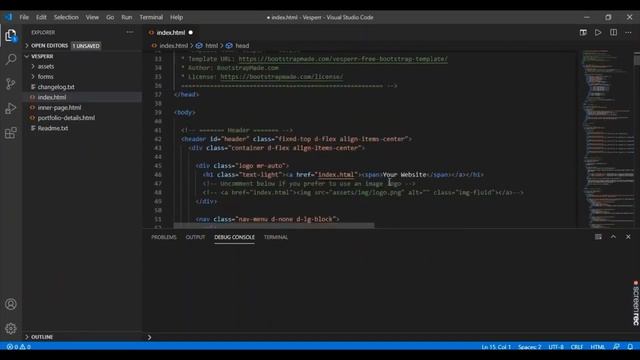Click unsaved dot on index.html tab
The height and width of the screenshot is (360, 640).
(x=191, y=33)
